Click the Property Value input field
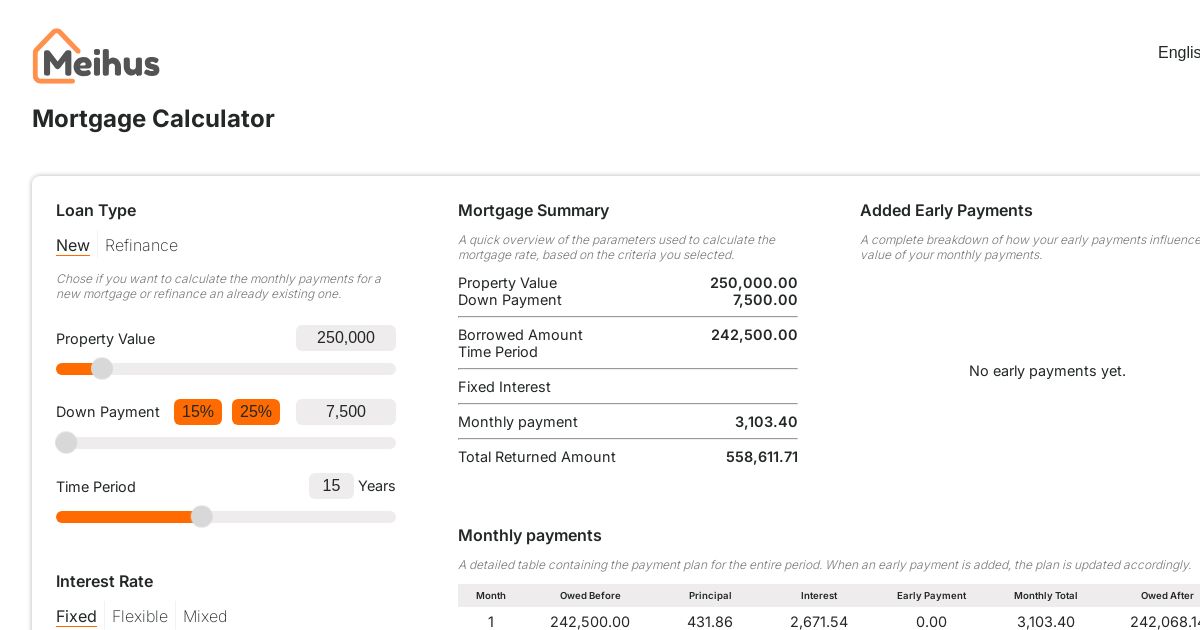Image resolution: width=1200 pixels, height=630 pixels. tap(346, 338)
